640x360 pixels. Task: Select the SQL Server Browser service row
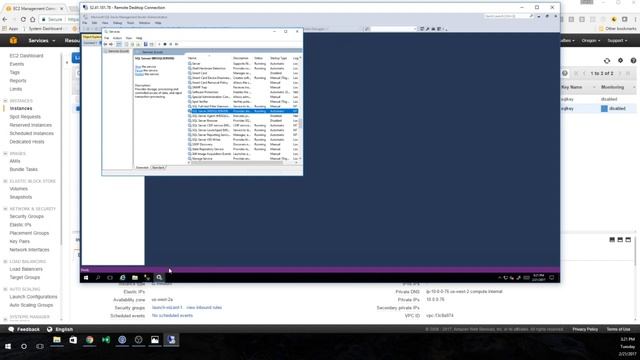point(243,120)
